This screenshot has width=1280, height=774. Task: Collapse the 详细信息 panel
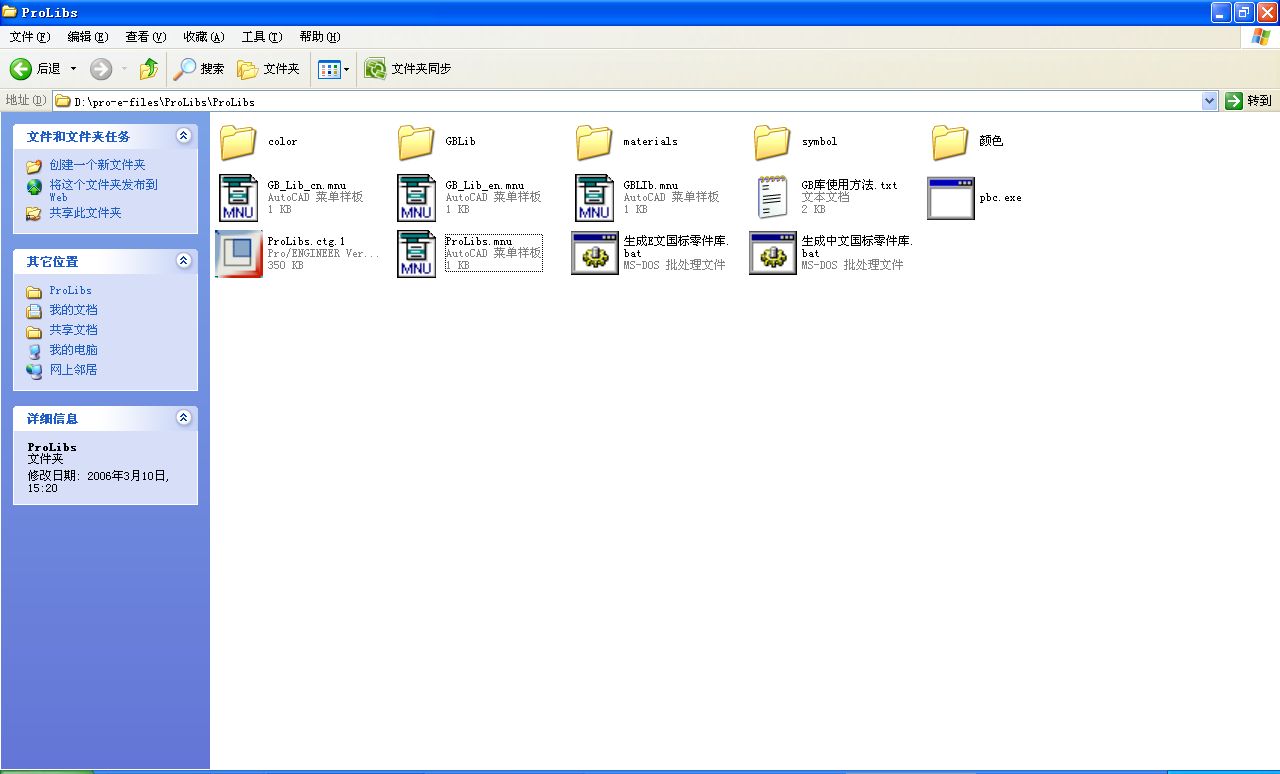click(x=183, y=418)
